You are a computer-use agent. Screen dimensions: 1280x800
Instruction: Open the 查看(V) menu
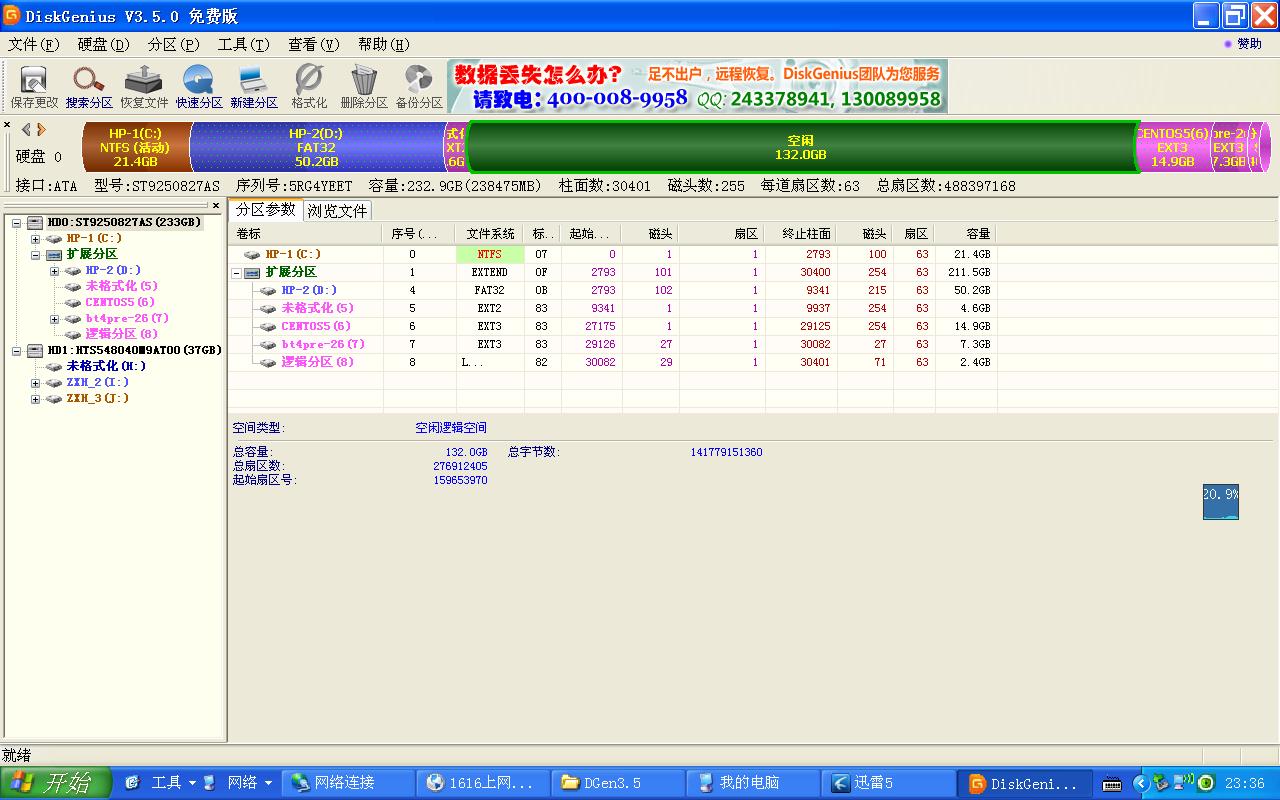[x=314, y=44]
